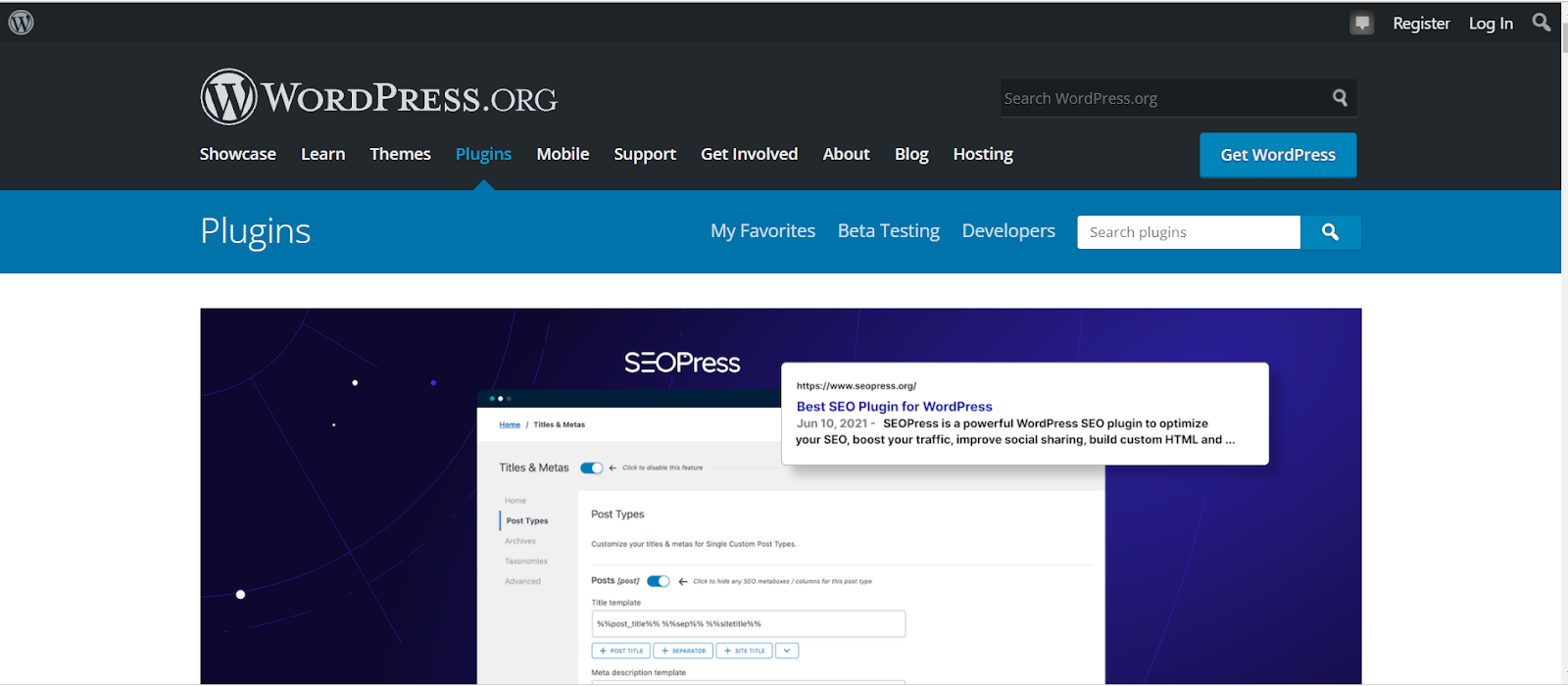The width and height of the screenshot is (1568, 686).
Task: Click the SEOPress featured plugin banner
Action: point(781,496)
